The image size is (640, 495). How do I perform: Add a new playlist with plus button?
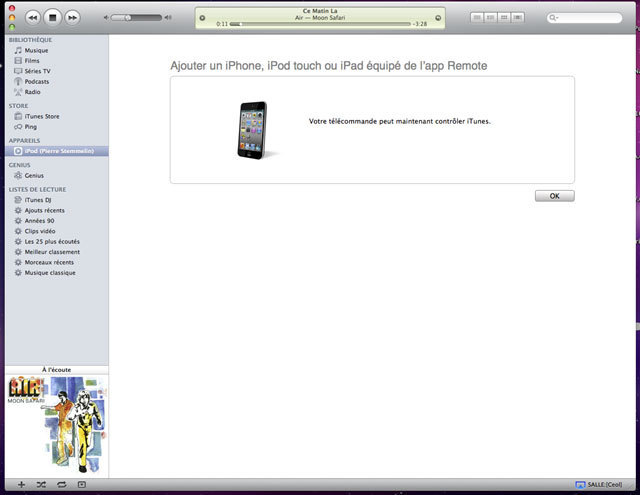21,484
